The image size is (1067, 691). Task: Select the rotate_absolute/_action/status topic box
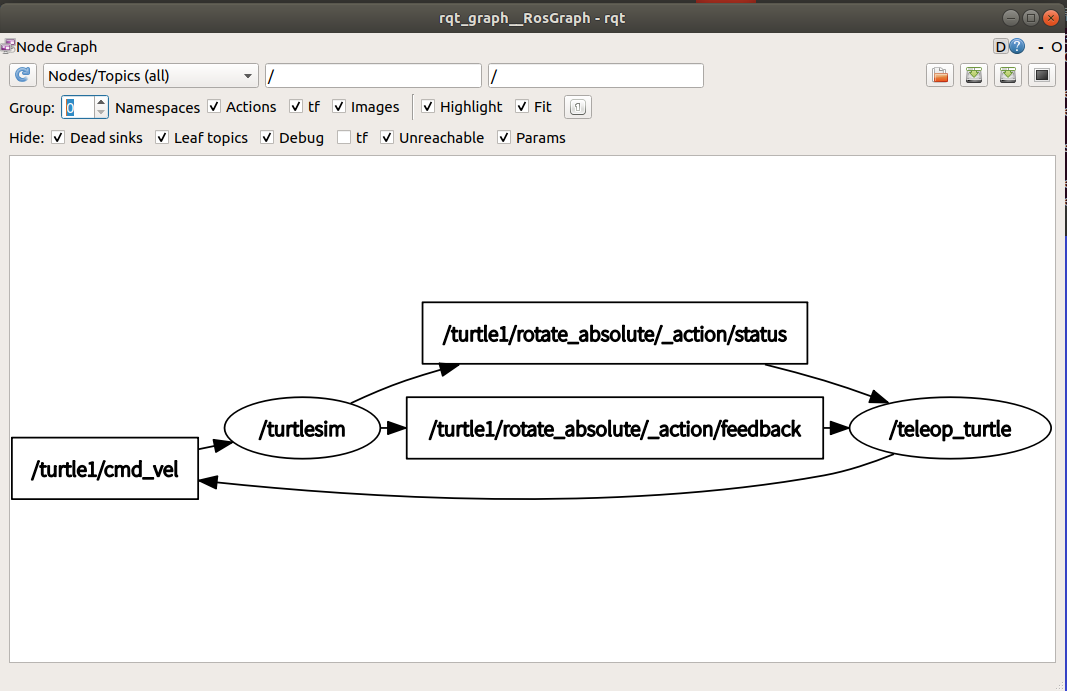tap(614, 333)
